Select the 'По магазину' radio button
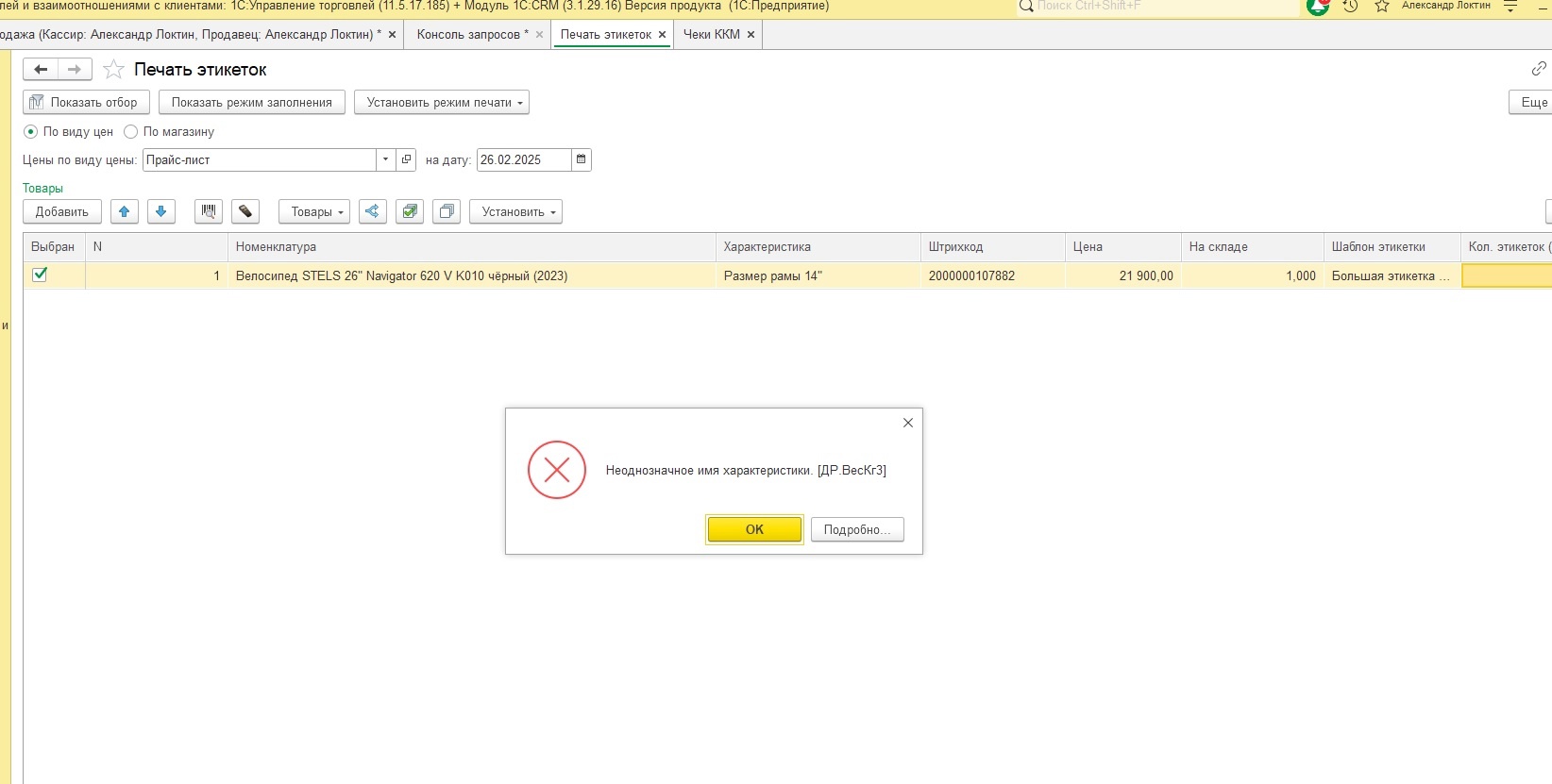The height and width of the screenshot is (784, 1552). 131,132
